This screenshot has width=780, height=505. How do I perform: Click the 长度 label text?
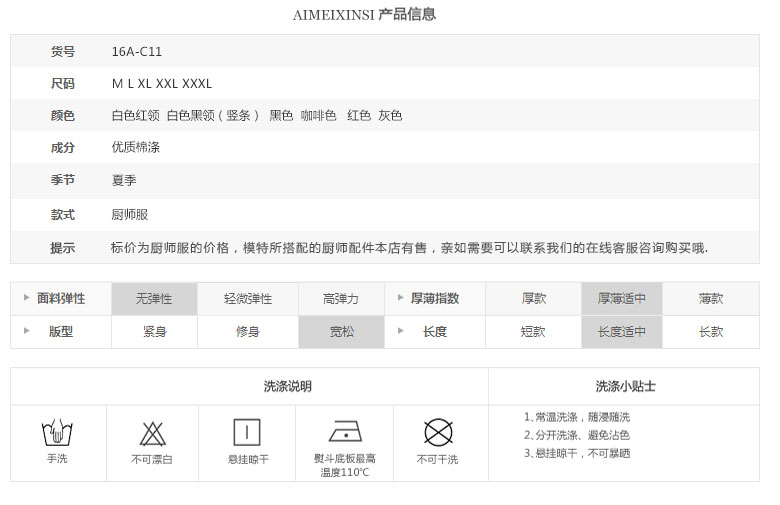(435, 332)
